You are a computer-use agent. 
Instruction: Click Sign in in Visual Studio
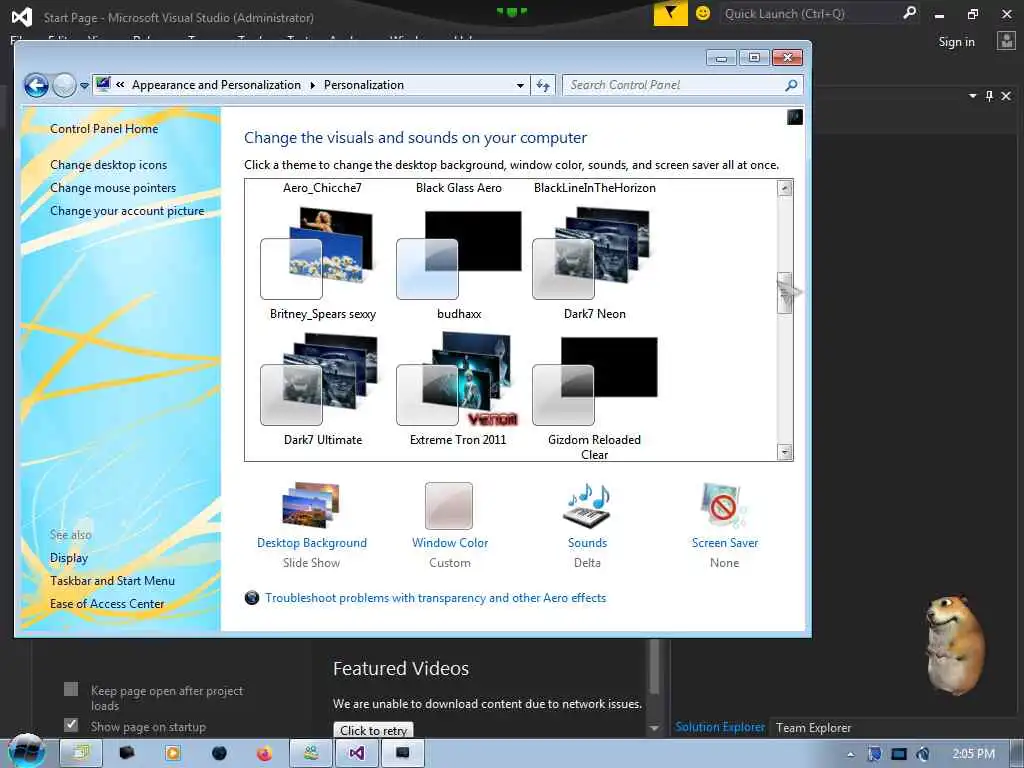[x=956, y=42]
